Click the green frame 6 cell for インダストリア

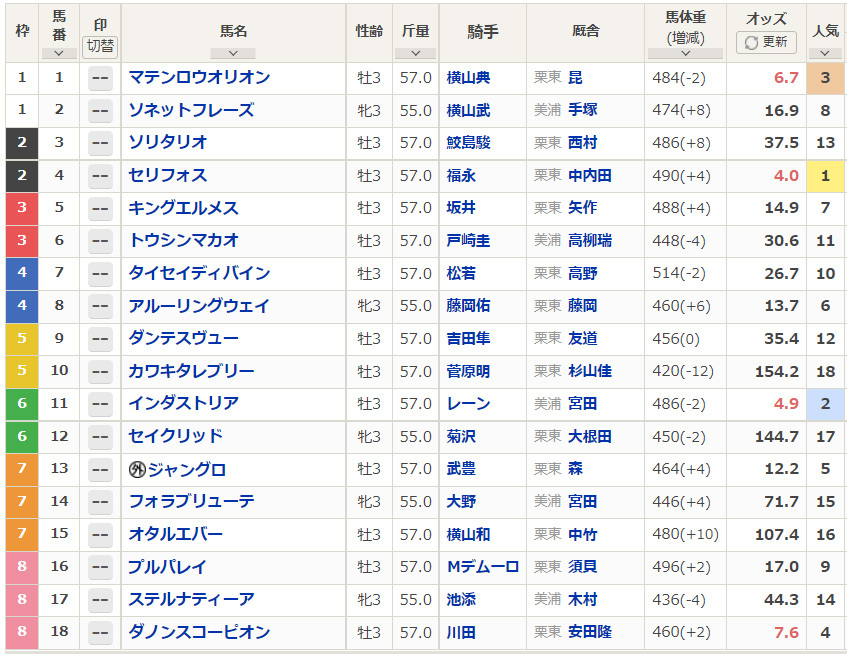pyautogui.click(x=22, y=404)
